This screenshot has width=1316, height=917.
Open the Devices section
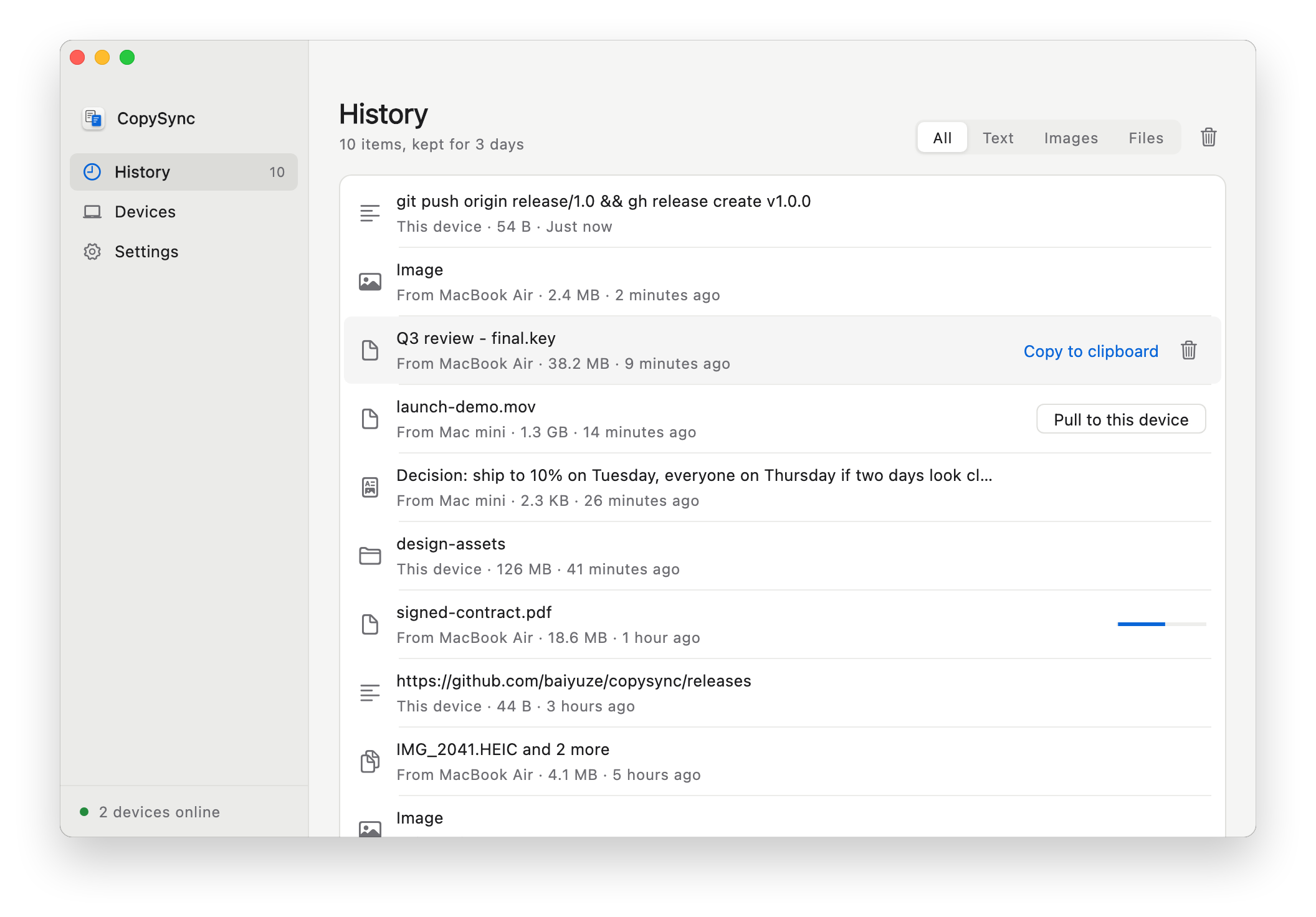tap(184, 212)
